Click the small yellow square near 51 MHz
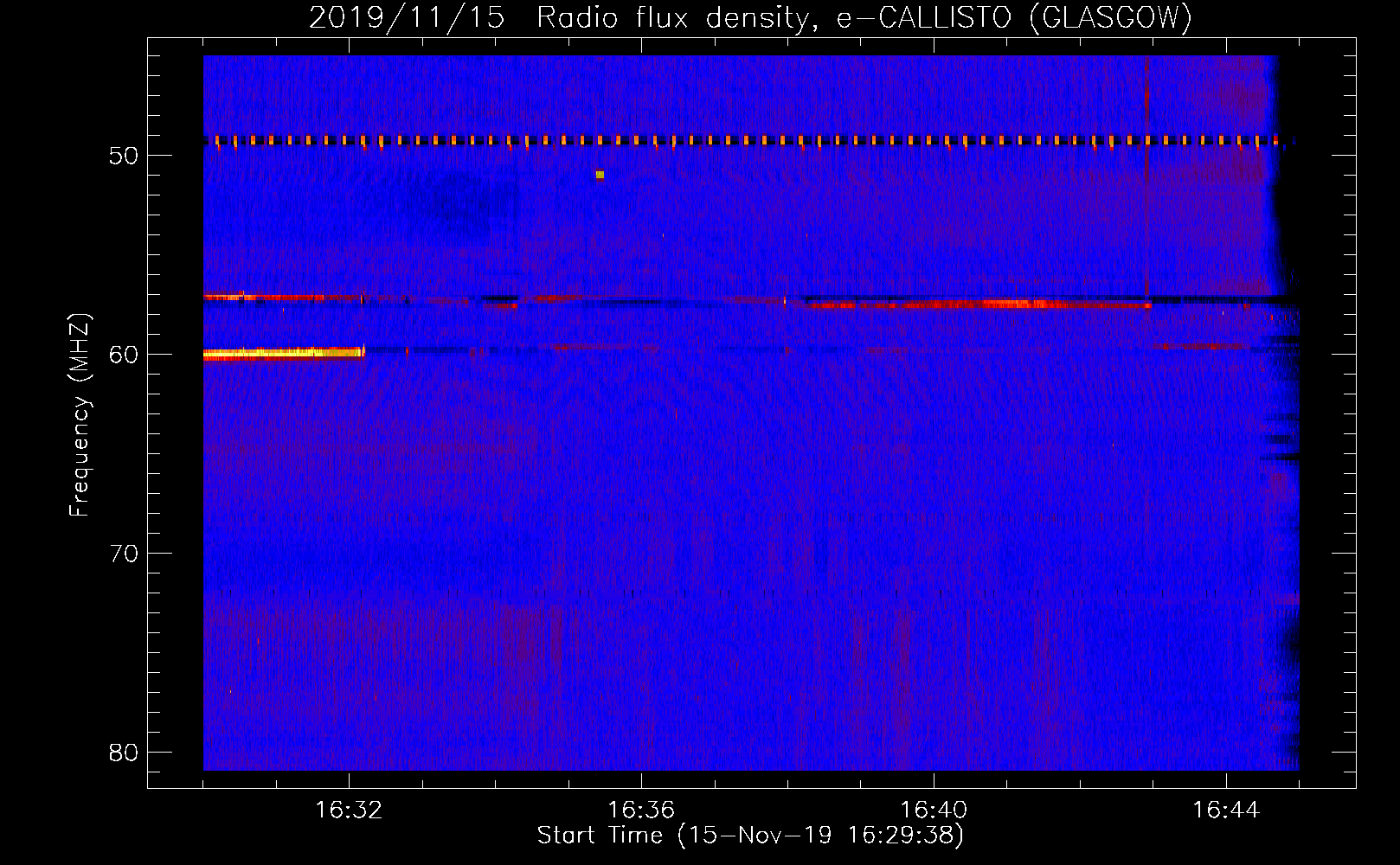 [x=600, y=175]
